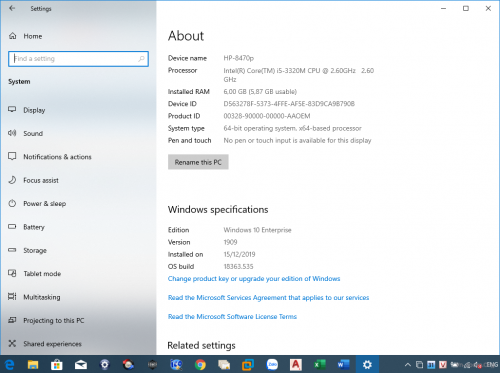Screen dimensions: 500x373
Task: Click the Rename this PC button
Action: (198, 162)
